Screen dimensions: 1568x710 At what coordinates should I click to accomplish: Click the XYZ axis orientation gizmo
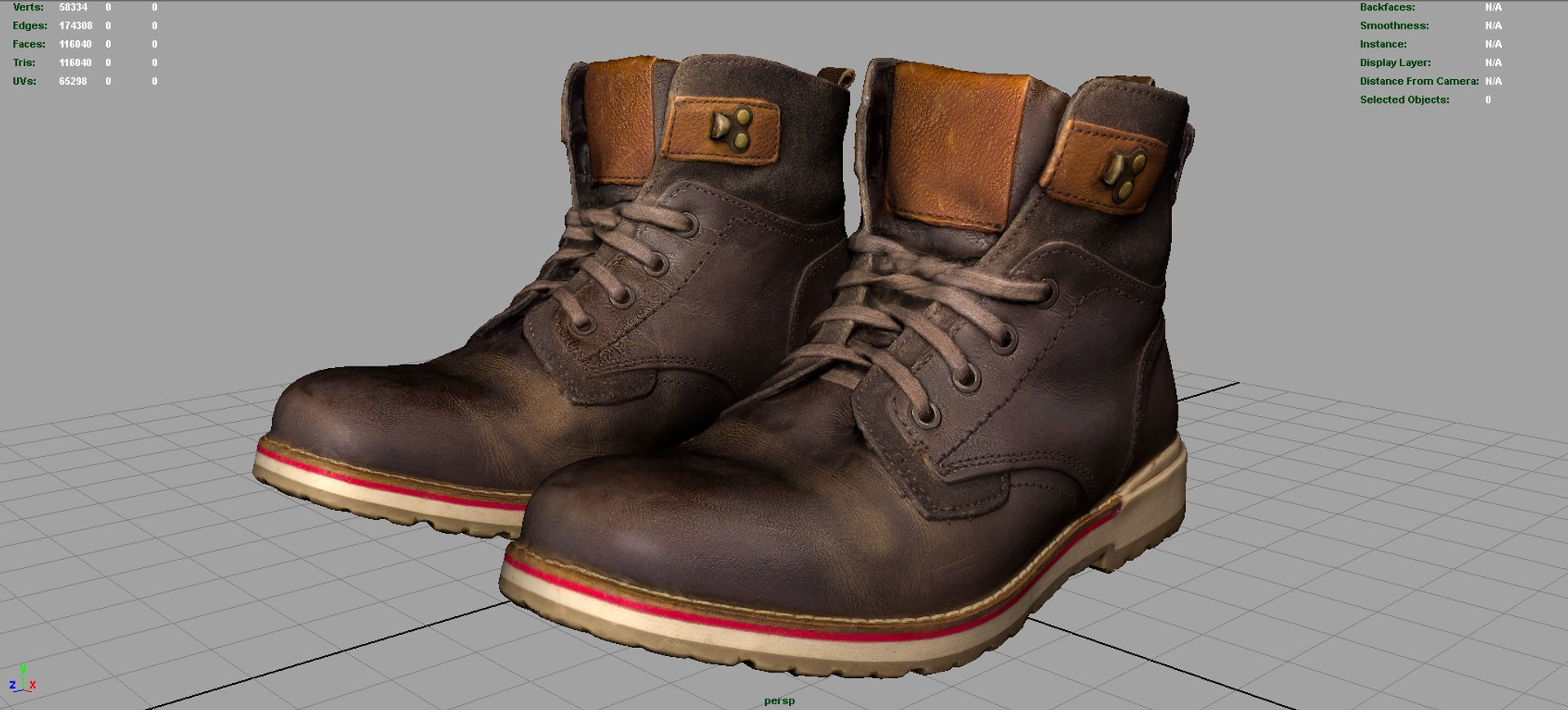coord(22,679)
